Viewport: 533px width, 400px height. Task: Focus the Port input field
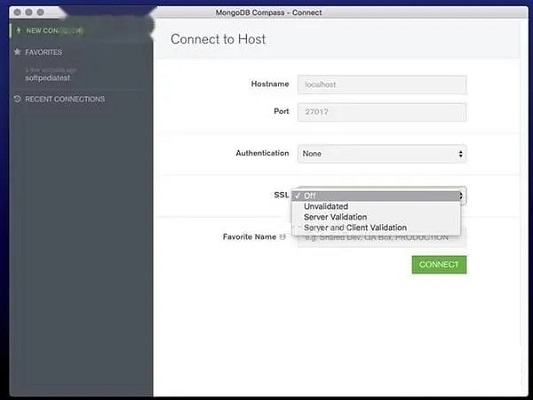pos(382,112)
